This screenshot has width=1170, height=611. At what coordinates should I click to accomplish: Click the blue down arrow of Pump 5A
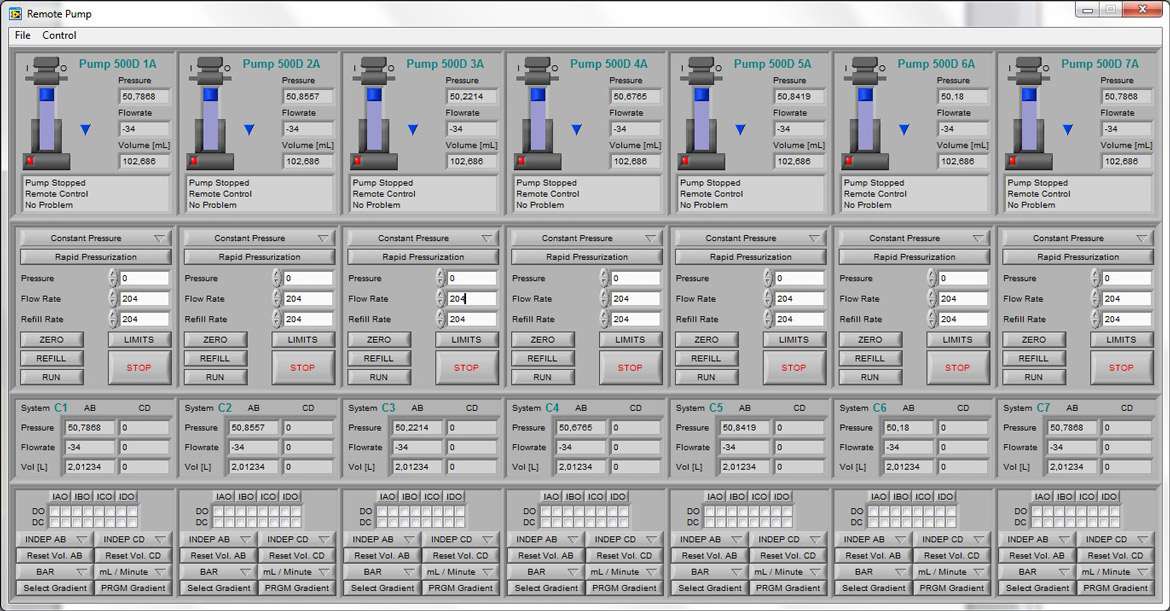pyautogui.click(x=741, y=130)
